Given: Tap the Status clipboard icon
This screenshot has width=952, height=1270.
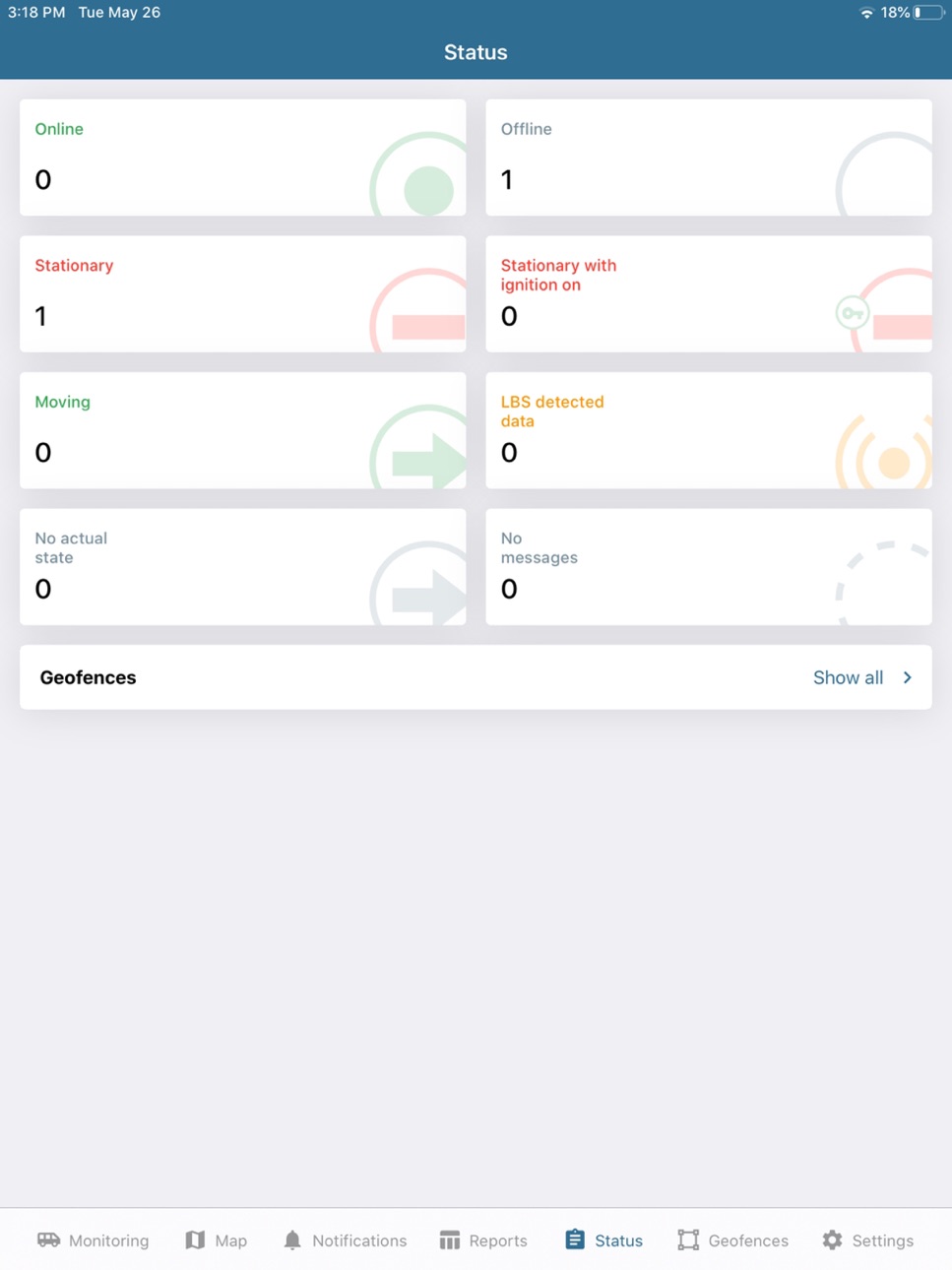Looking at the screenshot, I should coord(575,1239).
